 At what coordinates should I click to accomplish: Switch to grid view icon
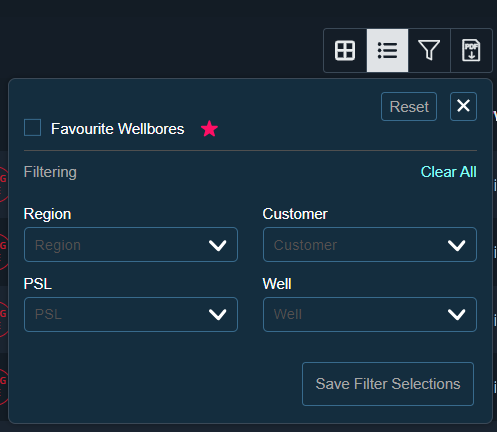[345, 51]
